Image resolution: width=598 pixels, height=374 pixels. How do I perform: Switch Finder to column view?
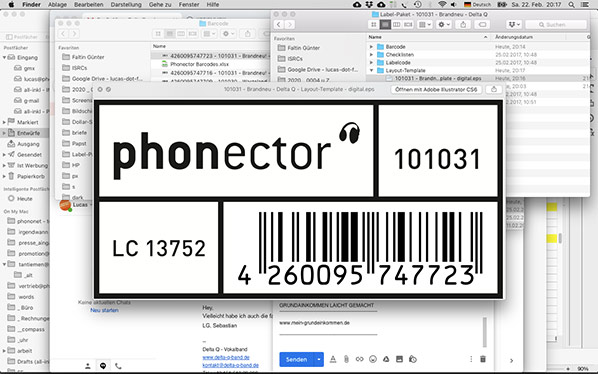coord(397,24)
